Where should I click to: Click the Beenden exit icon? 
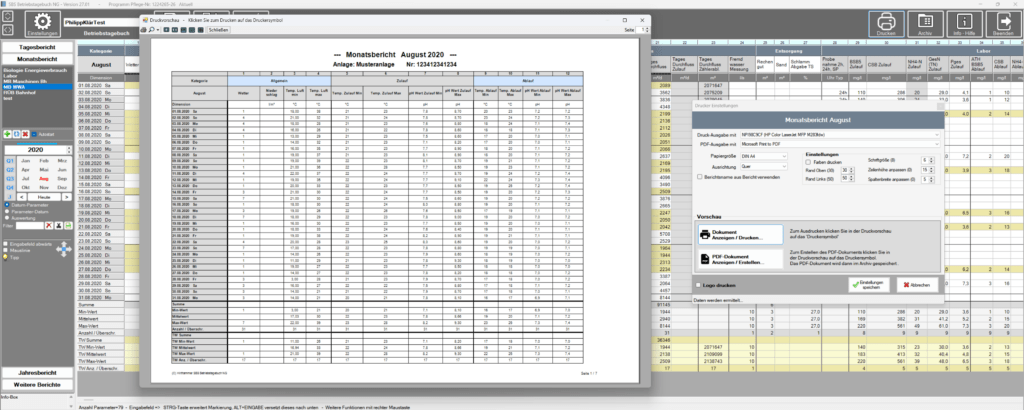[1003, 24]
